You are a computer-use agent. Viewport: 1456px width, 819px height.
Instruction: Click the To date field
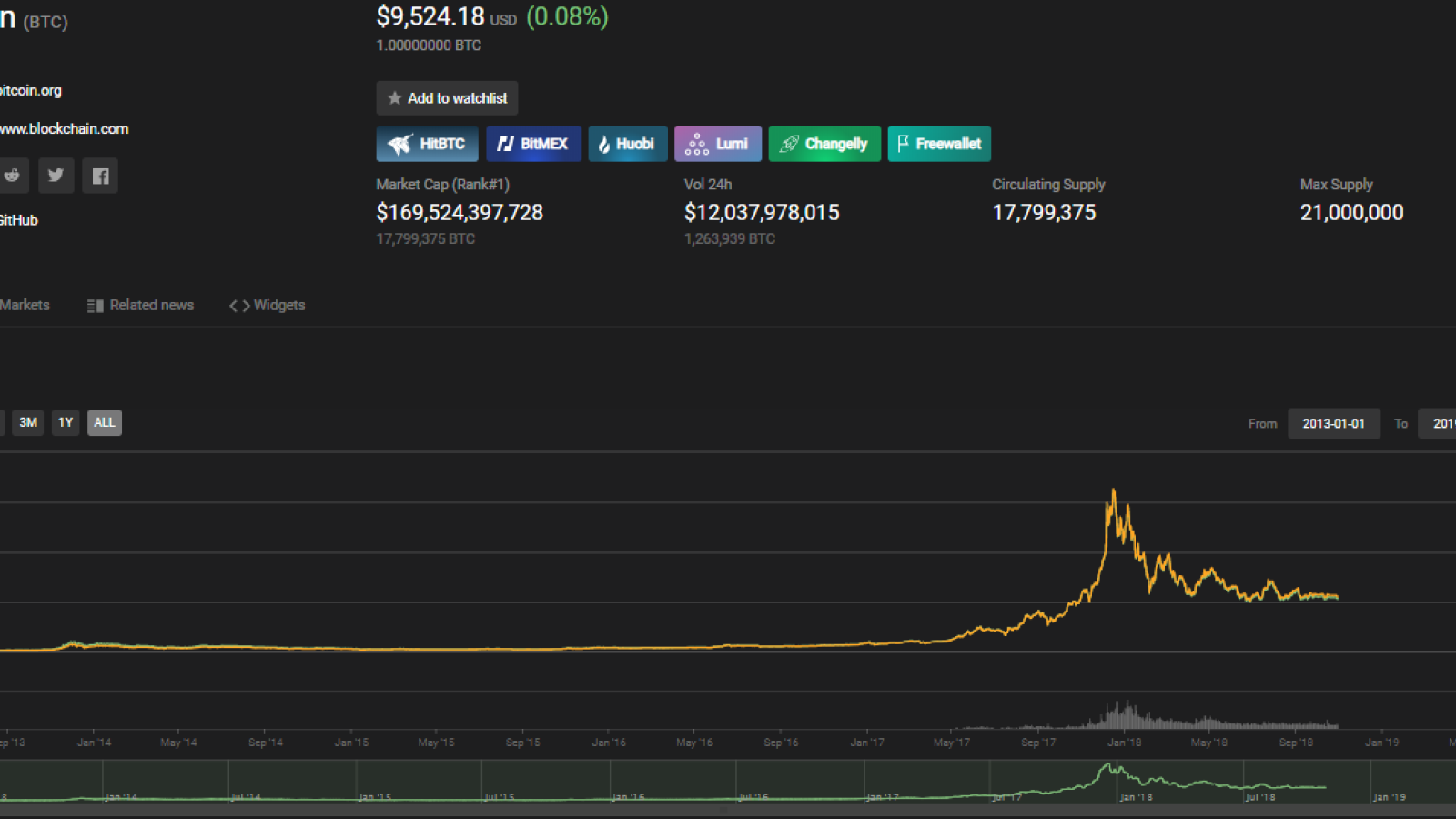click(1437, 424)
